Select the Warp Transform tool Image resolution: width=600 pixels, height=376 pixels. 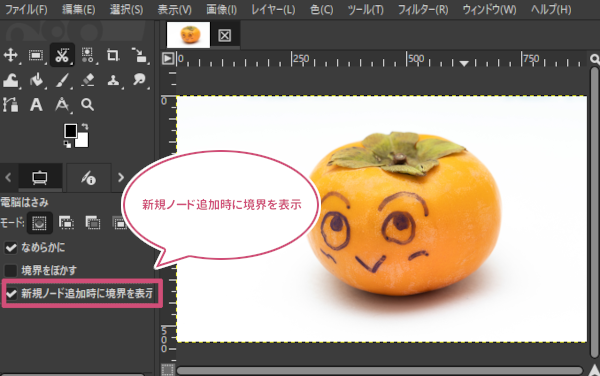point(11,80)
